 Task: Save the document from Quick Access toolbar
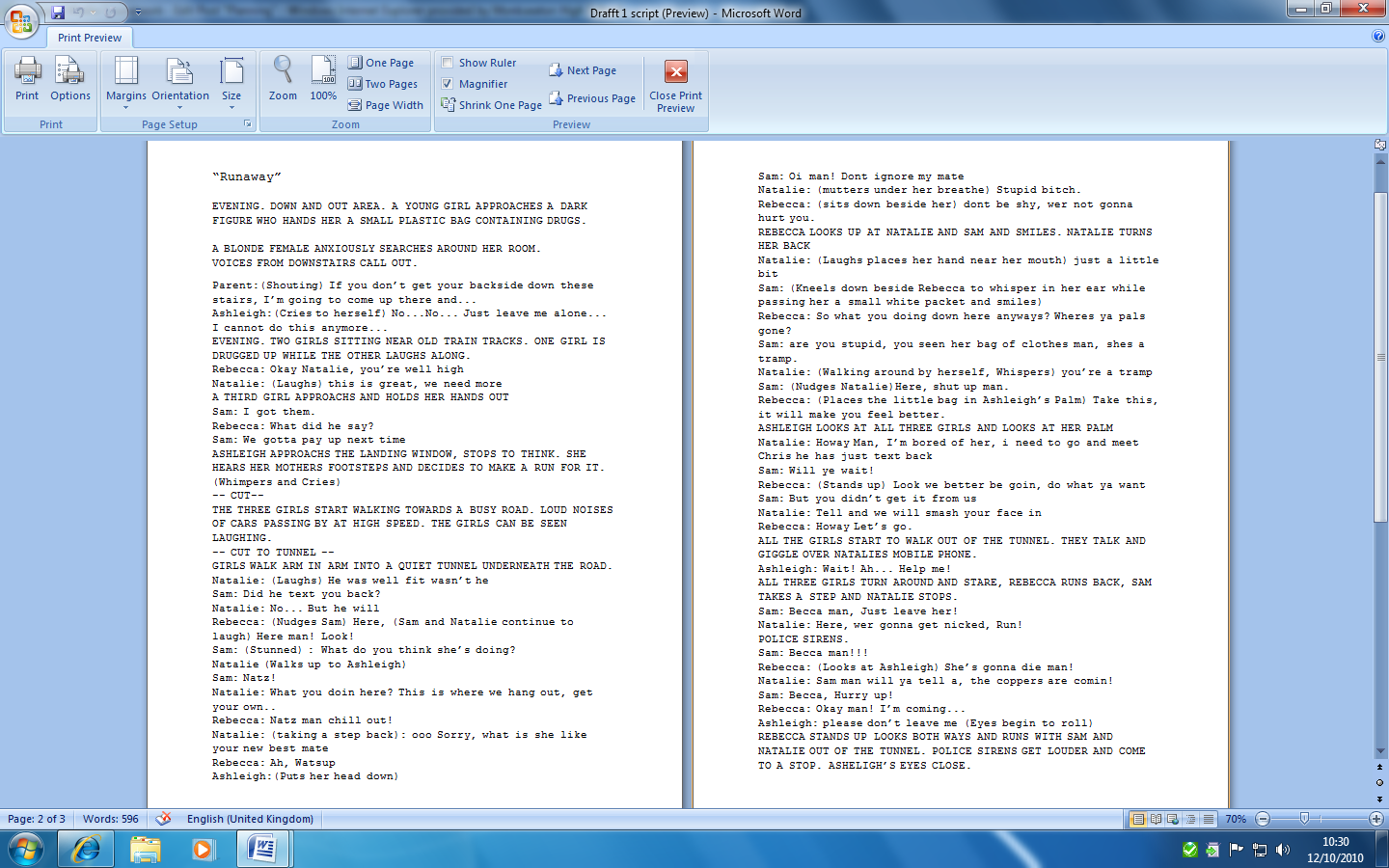(58, 13)
